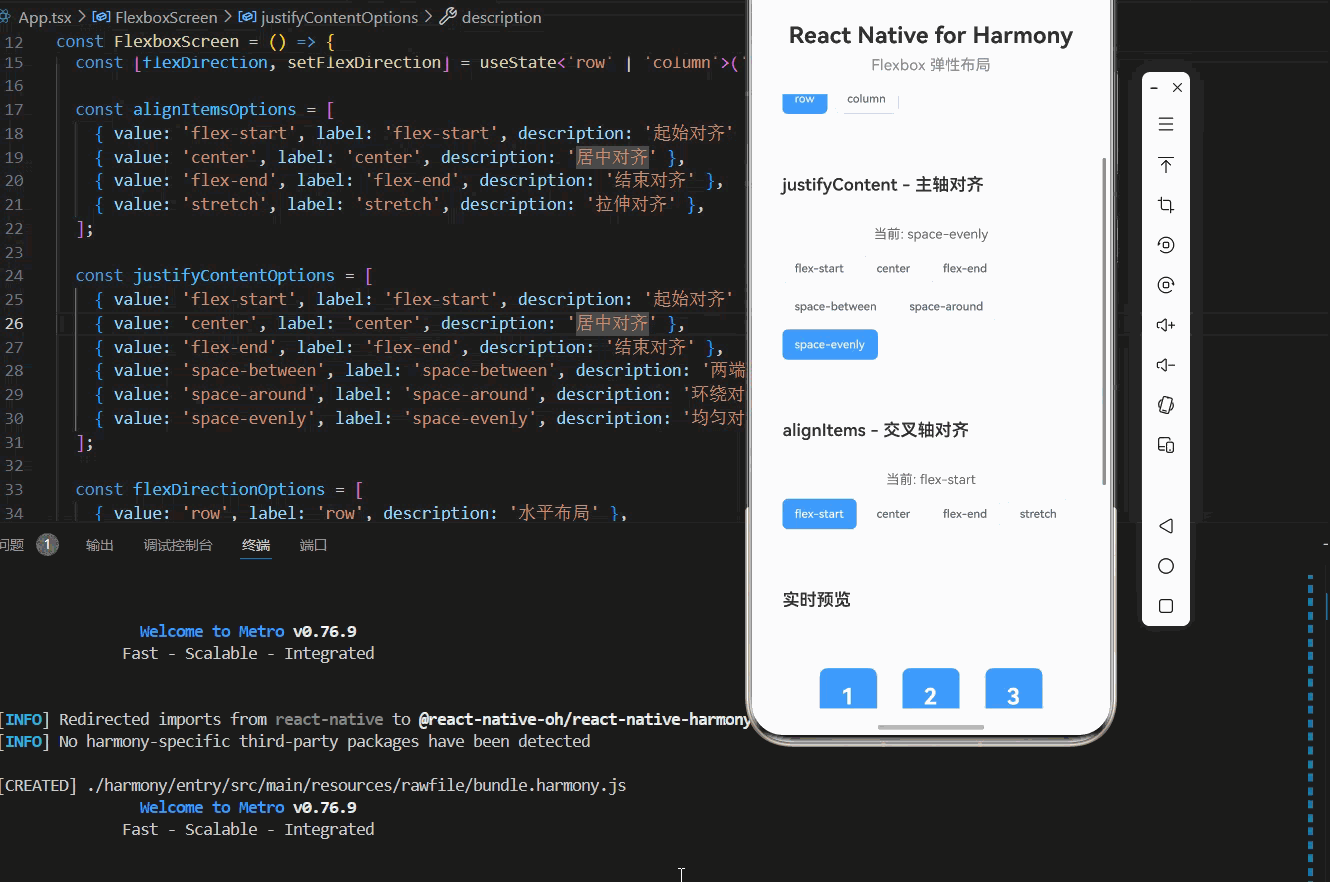The height and width of the screenshot is (882, 1330).
Task: Choose justifyContent center option
Action: (x=893, y=268)
